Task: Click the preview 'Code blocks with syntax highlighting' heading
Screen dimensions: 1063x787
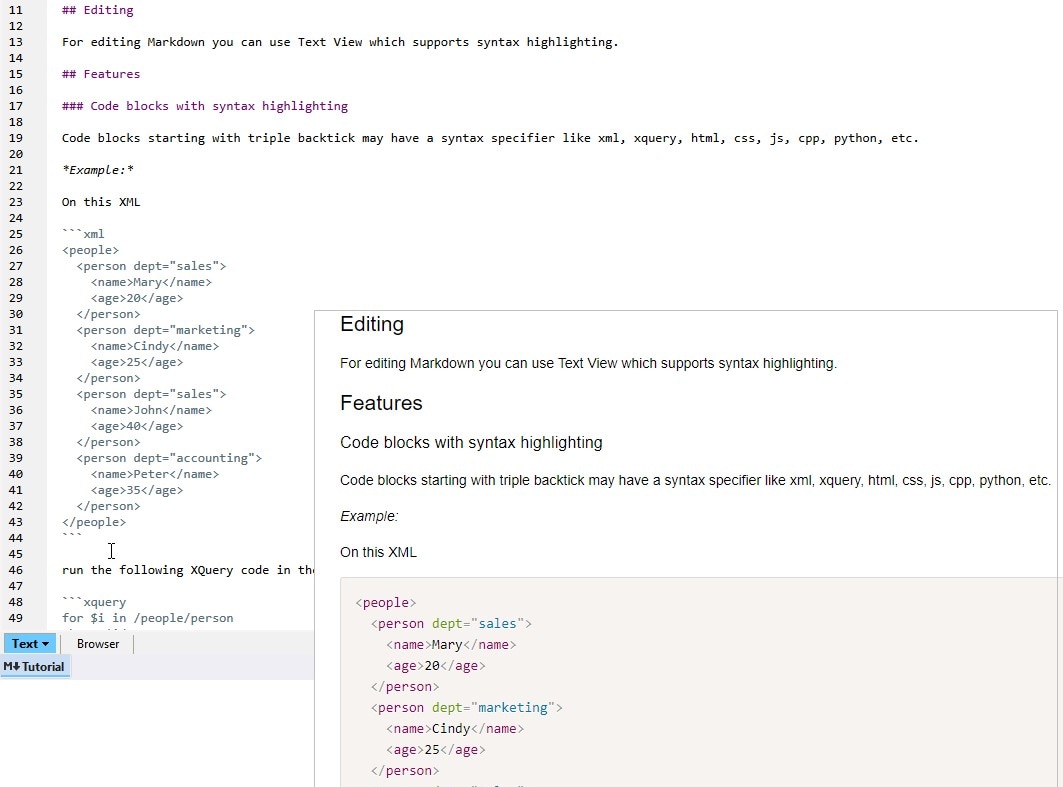Action: (x=471, y=442)
